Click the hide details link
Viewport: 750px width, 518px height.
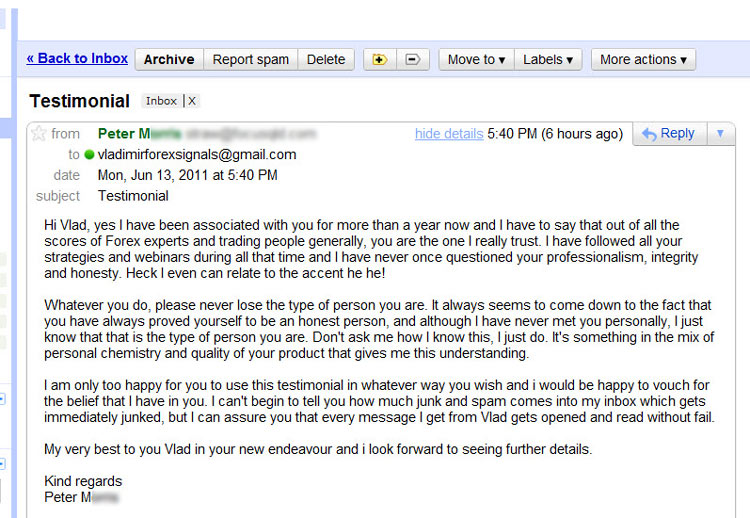pyautogui.click(x=449, y=134)
